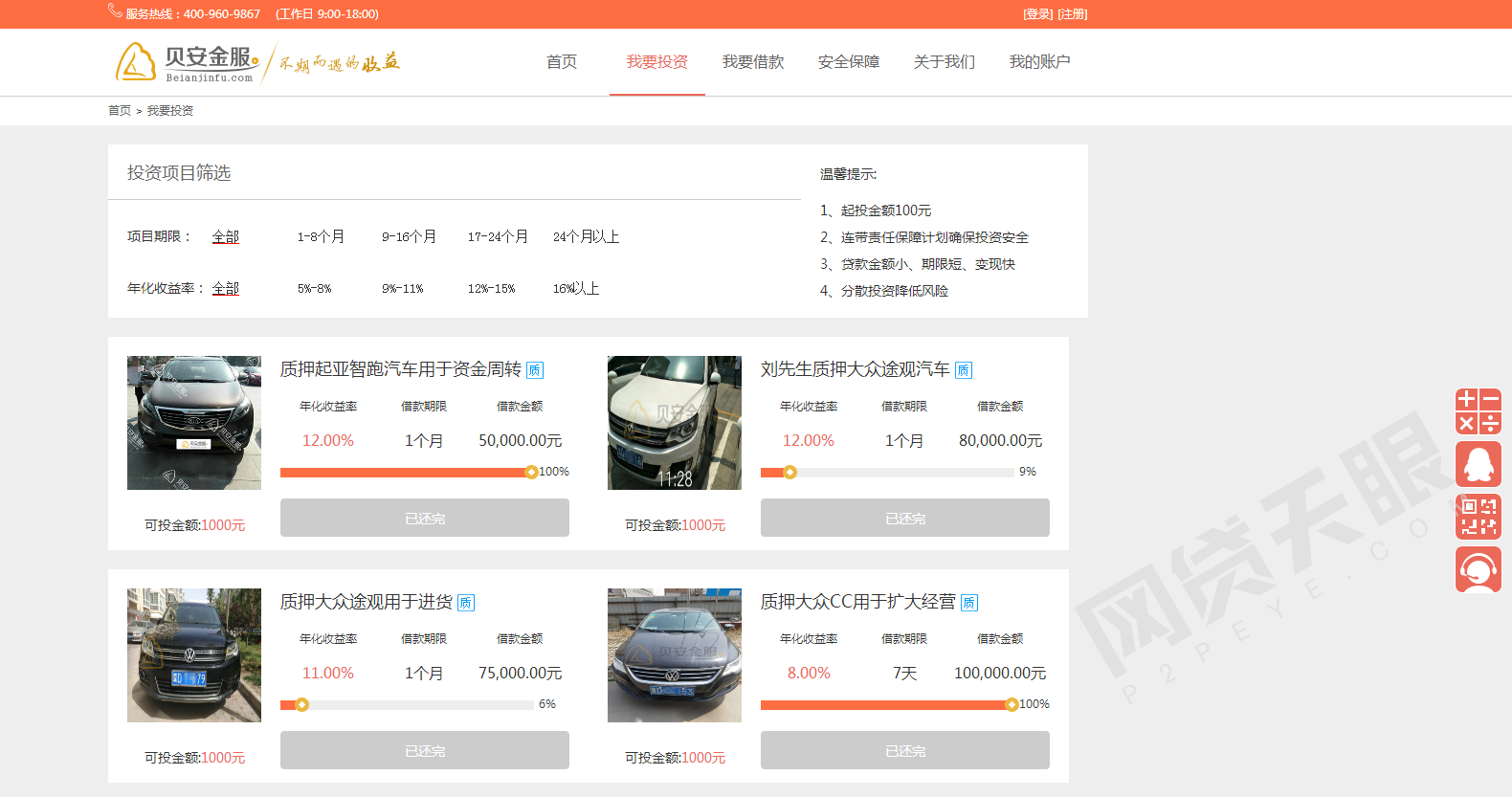Click the 投资项目筛选 heading
1512x797 pixels.
click(x=179, y=173)
